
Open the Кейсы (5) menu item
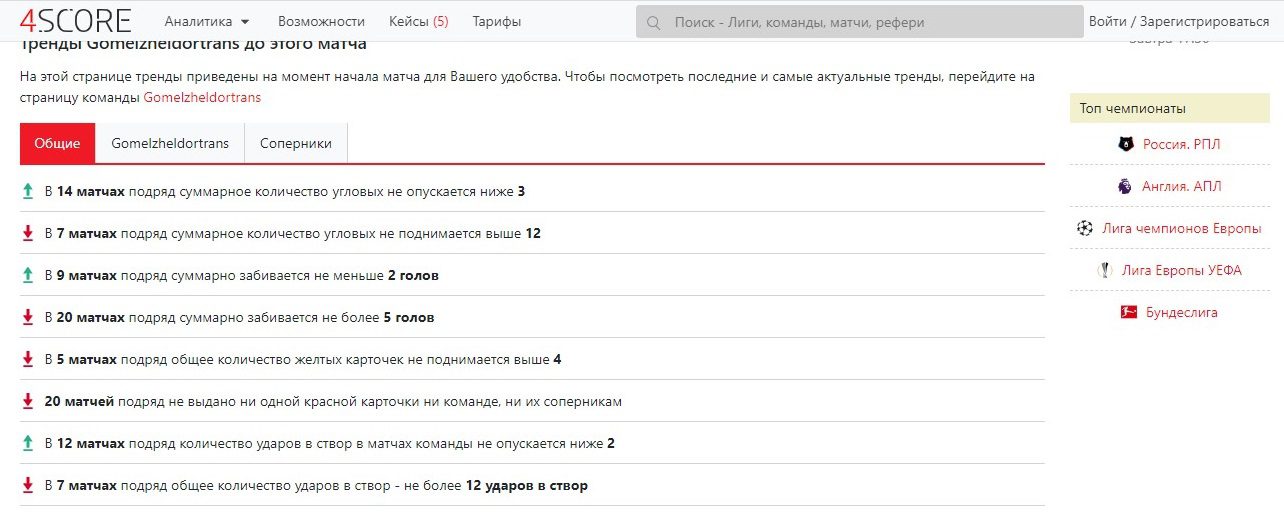pos(418,21)
